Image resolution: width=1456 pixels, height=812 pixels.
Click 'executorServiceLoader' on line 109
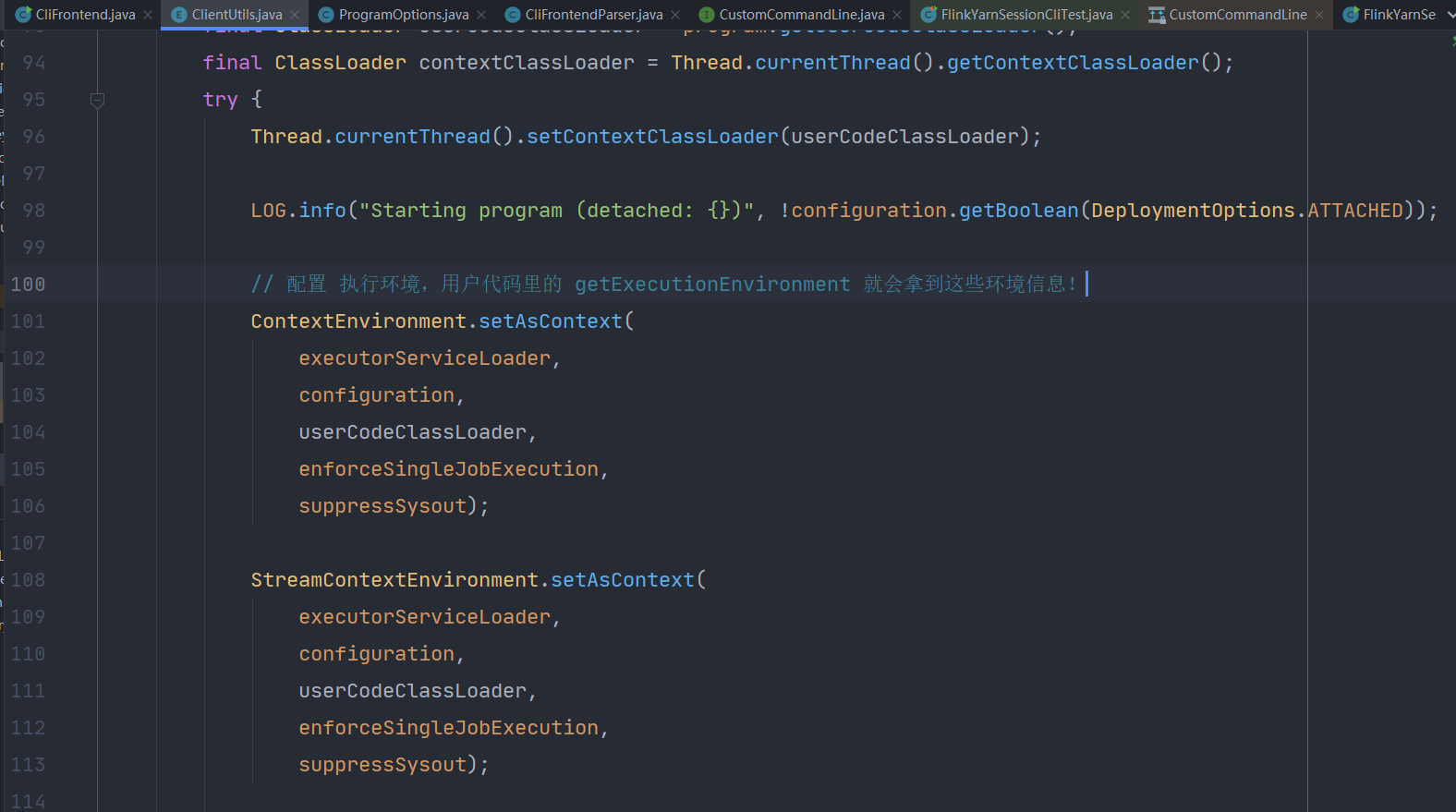click(x=425, y=617)
